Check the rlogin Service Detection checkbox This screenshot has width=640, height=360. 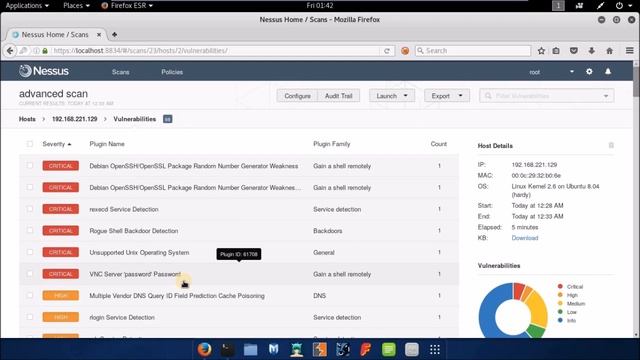coord(29,317)
